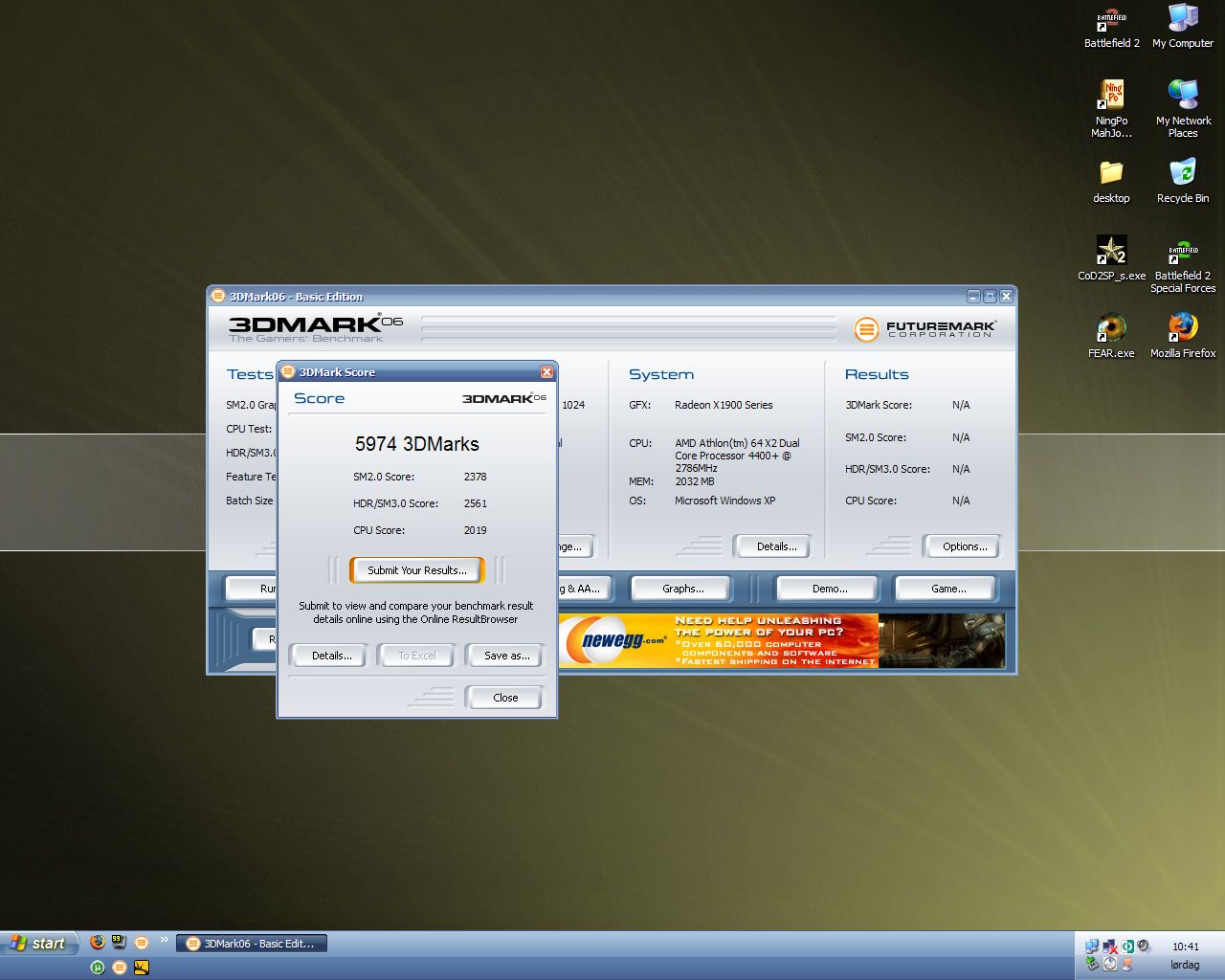Click Microsoft Windows XP OS text
This screenshot has height=980, width=1225.
point(724,501)
